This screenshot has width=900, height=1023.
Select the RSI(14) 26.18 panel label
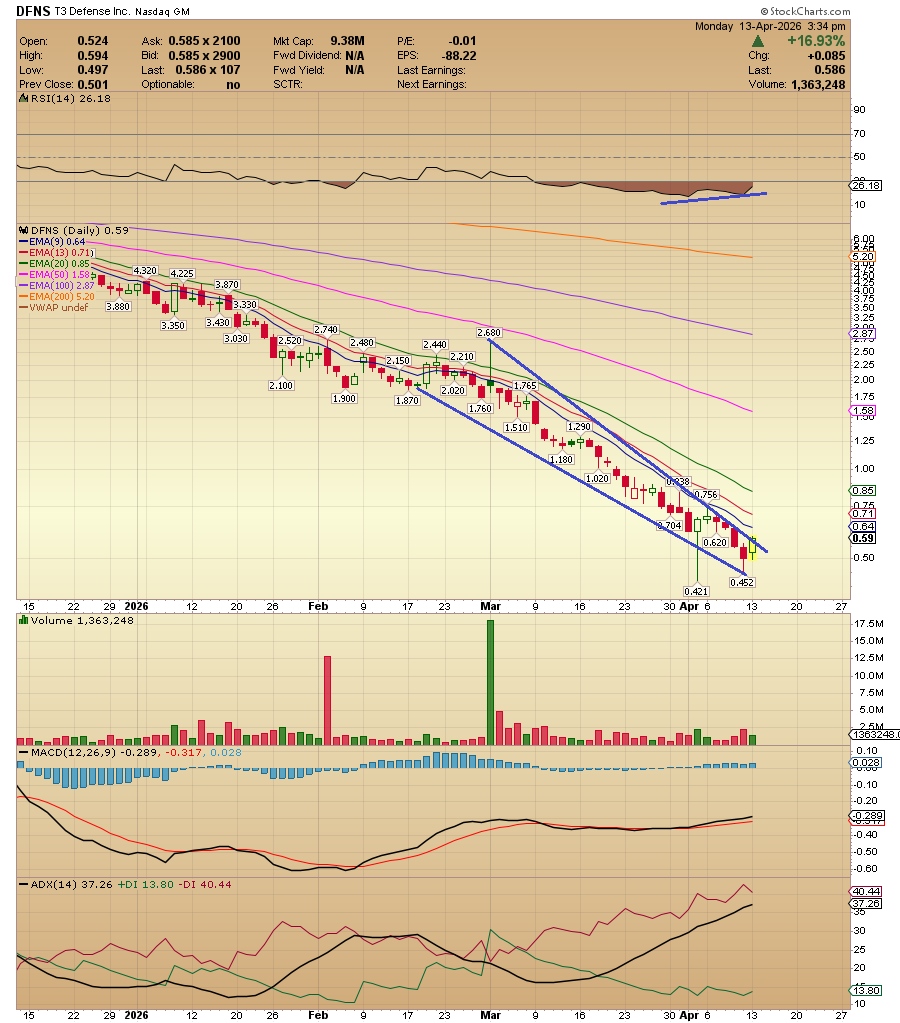70,99
